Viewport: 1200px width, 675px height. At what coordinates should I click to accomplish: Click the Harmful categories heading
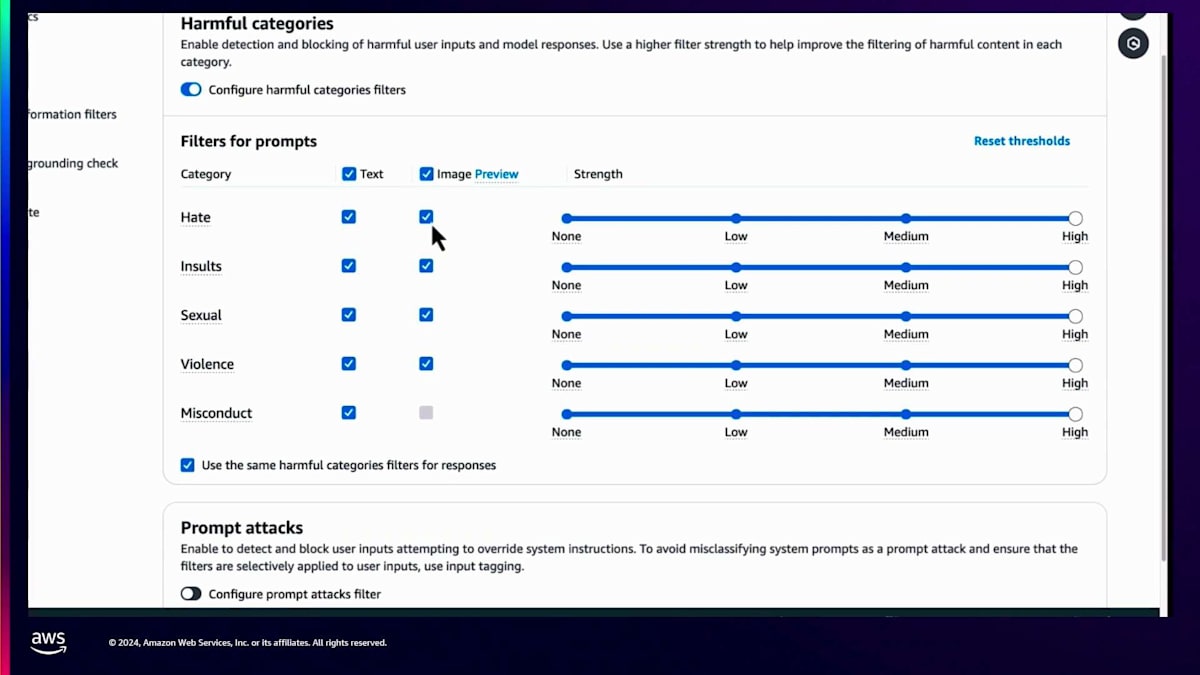257,24
